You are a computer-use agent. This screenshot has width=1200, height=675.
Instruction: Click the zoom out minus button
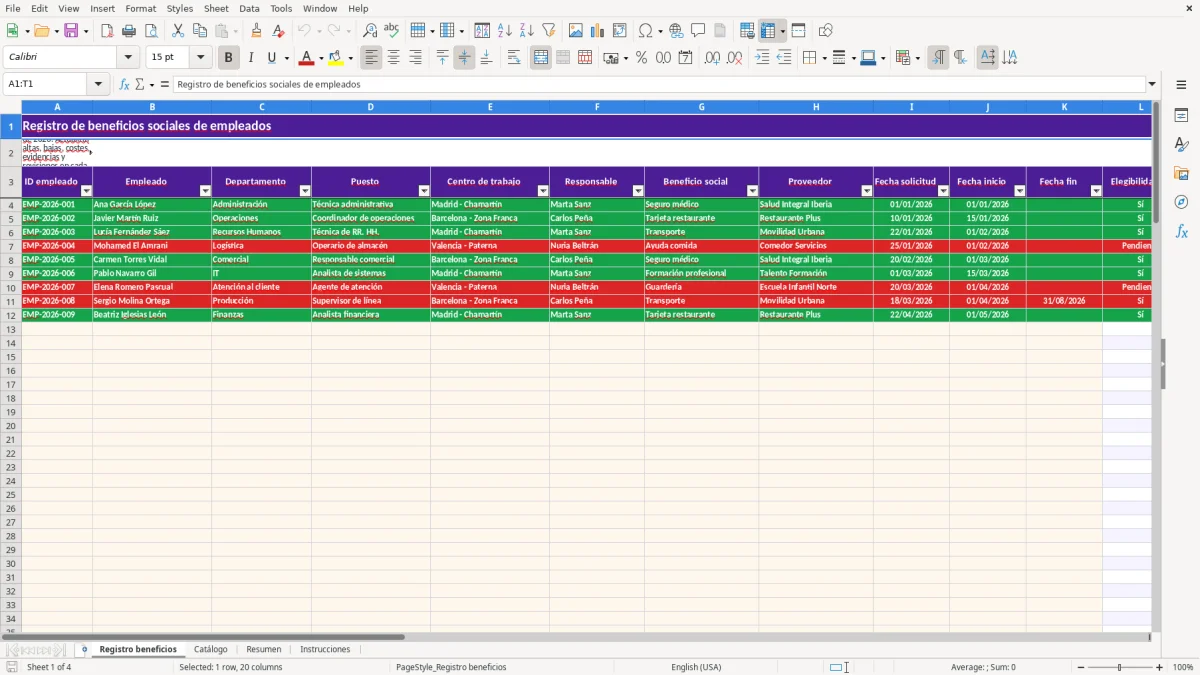1080,667
